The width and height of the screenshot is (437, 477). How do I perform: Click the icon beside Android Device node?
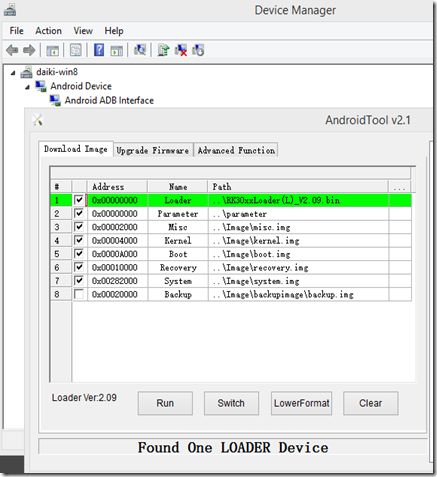[41, 86]
